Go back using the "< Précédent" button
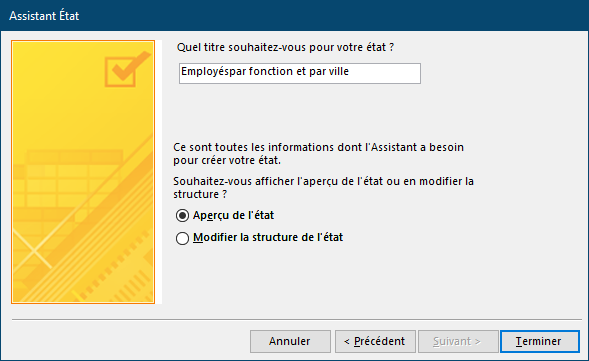The height and width of the screenshot is (361, 589). (375, 341)
